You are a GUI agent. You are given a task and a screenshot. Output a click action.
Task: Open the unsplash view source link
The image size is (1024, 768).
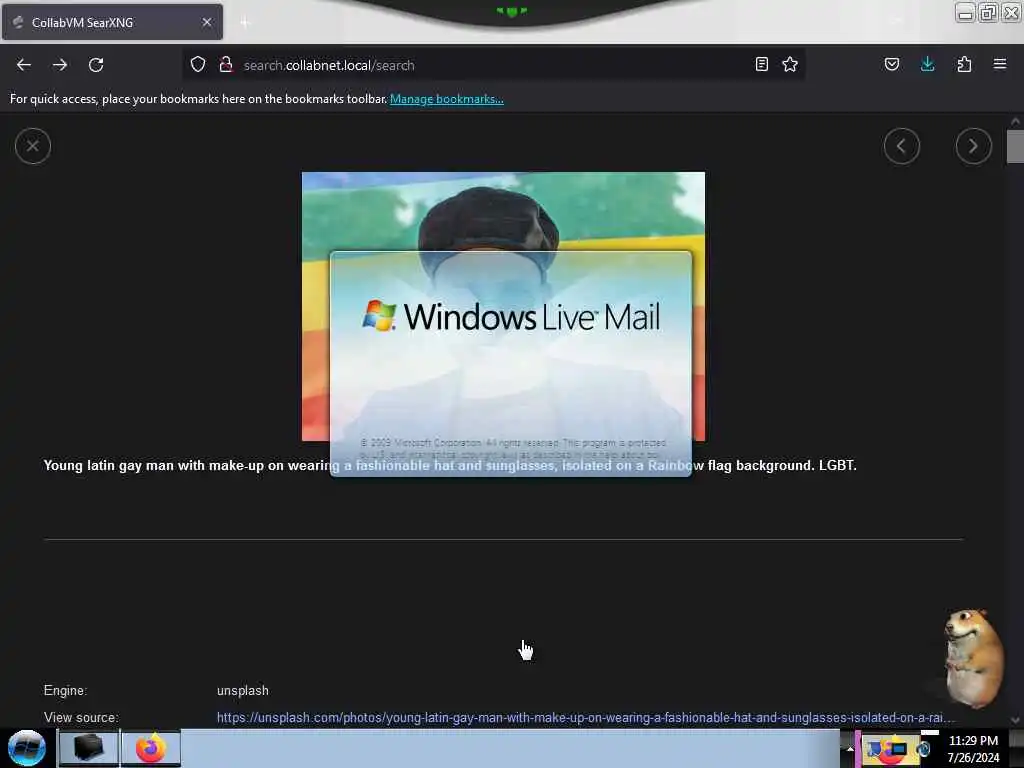(x=586, y=717)
